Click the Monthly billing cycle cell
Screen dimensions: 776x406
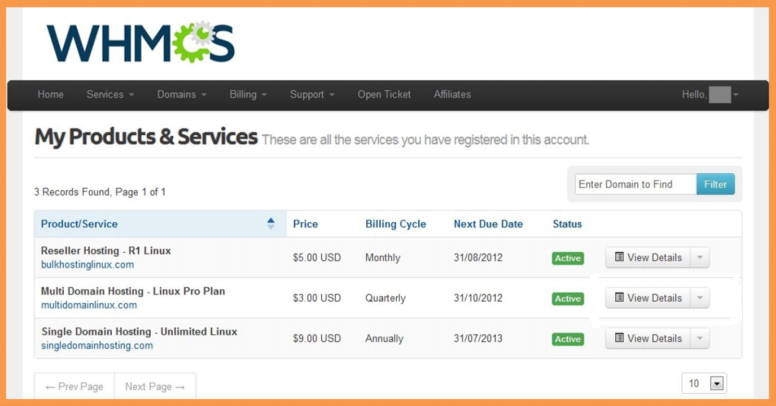coord(383,258)
